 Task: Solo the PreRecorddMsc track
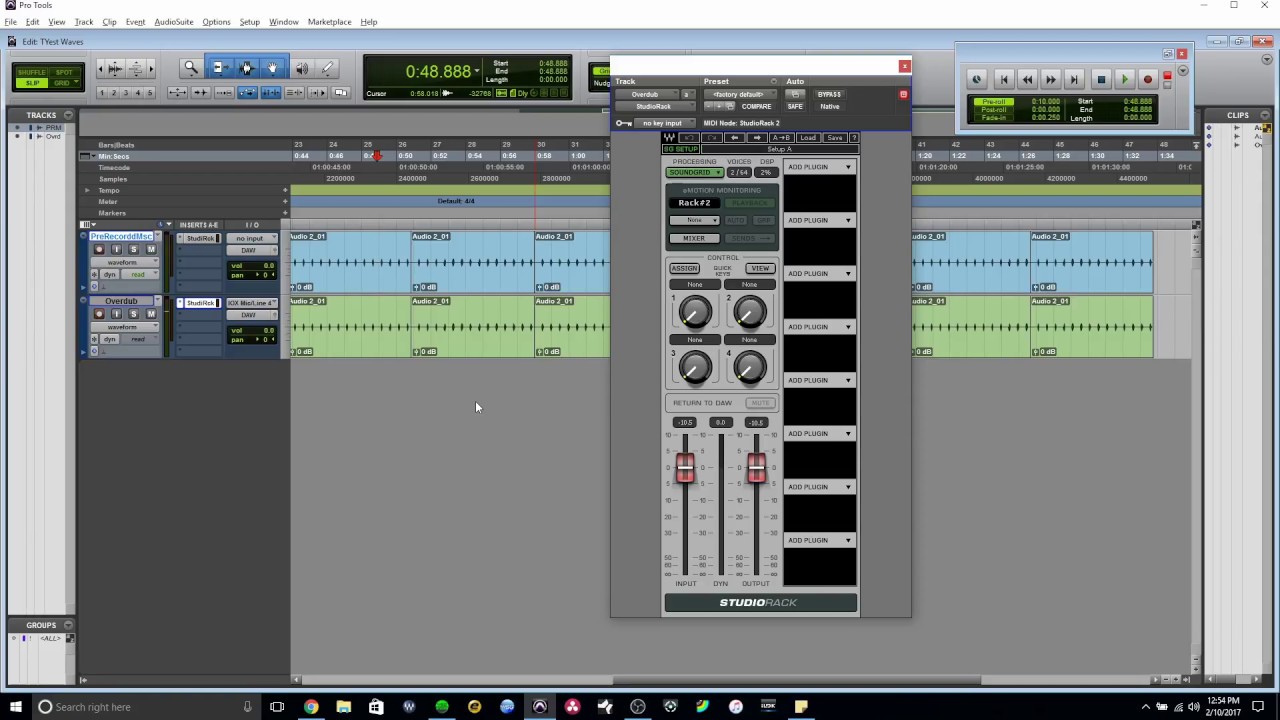(133, 249)
